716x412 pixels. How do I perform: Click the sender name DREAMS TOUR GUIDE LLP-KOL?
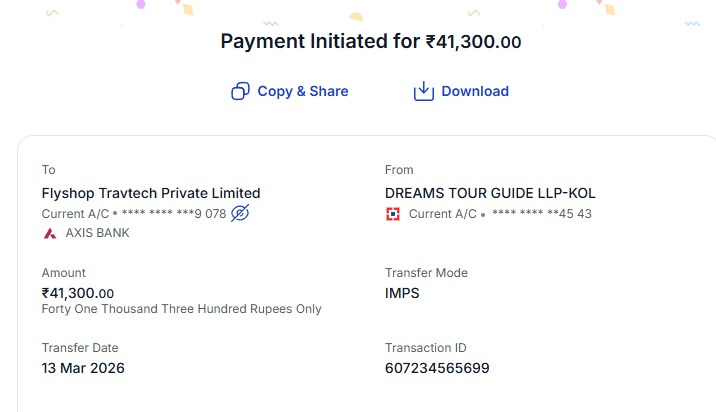pyautogui.click(x=490, y=193)
